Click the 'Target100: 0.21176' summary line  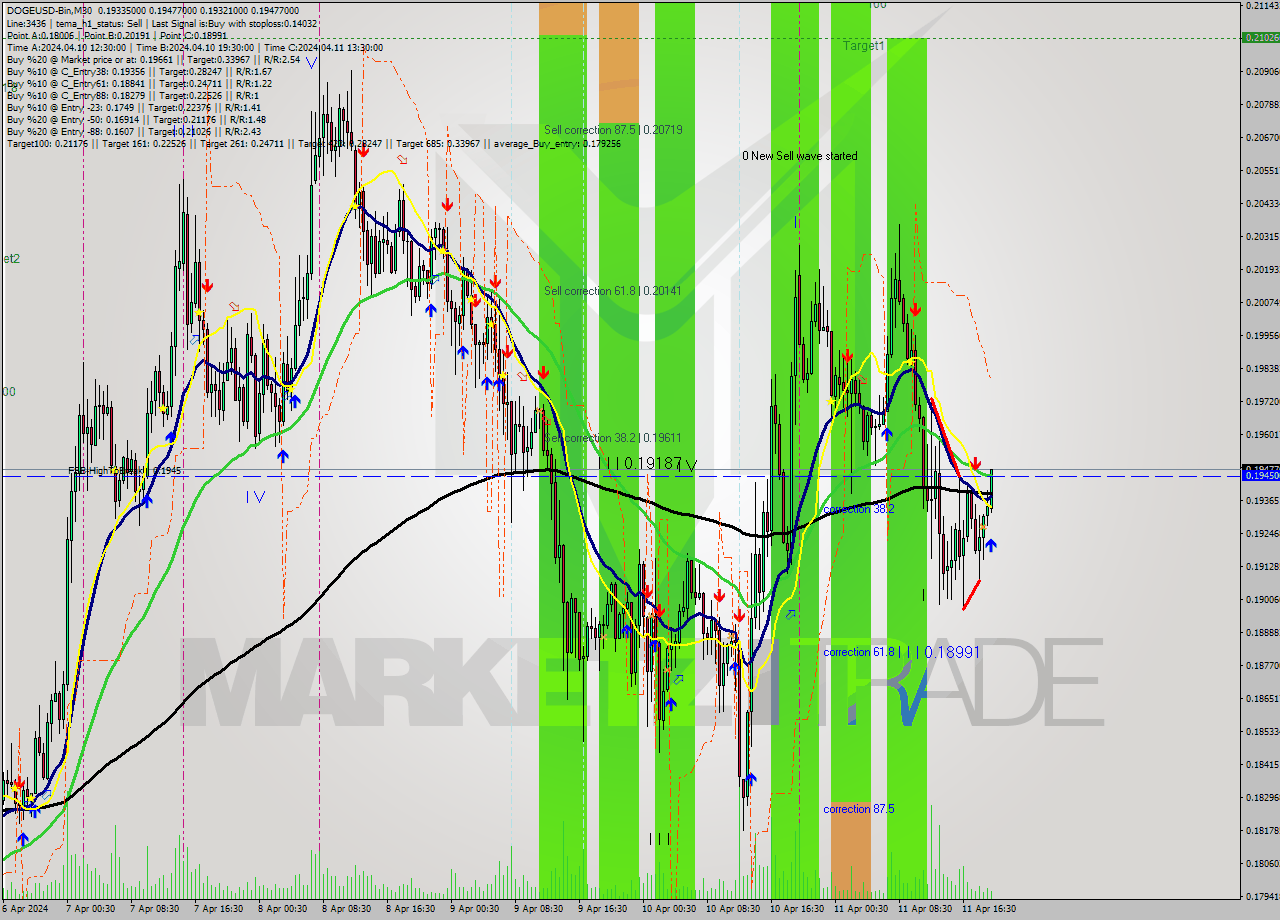pos(313,143)
